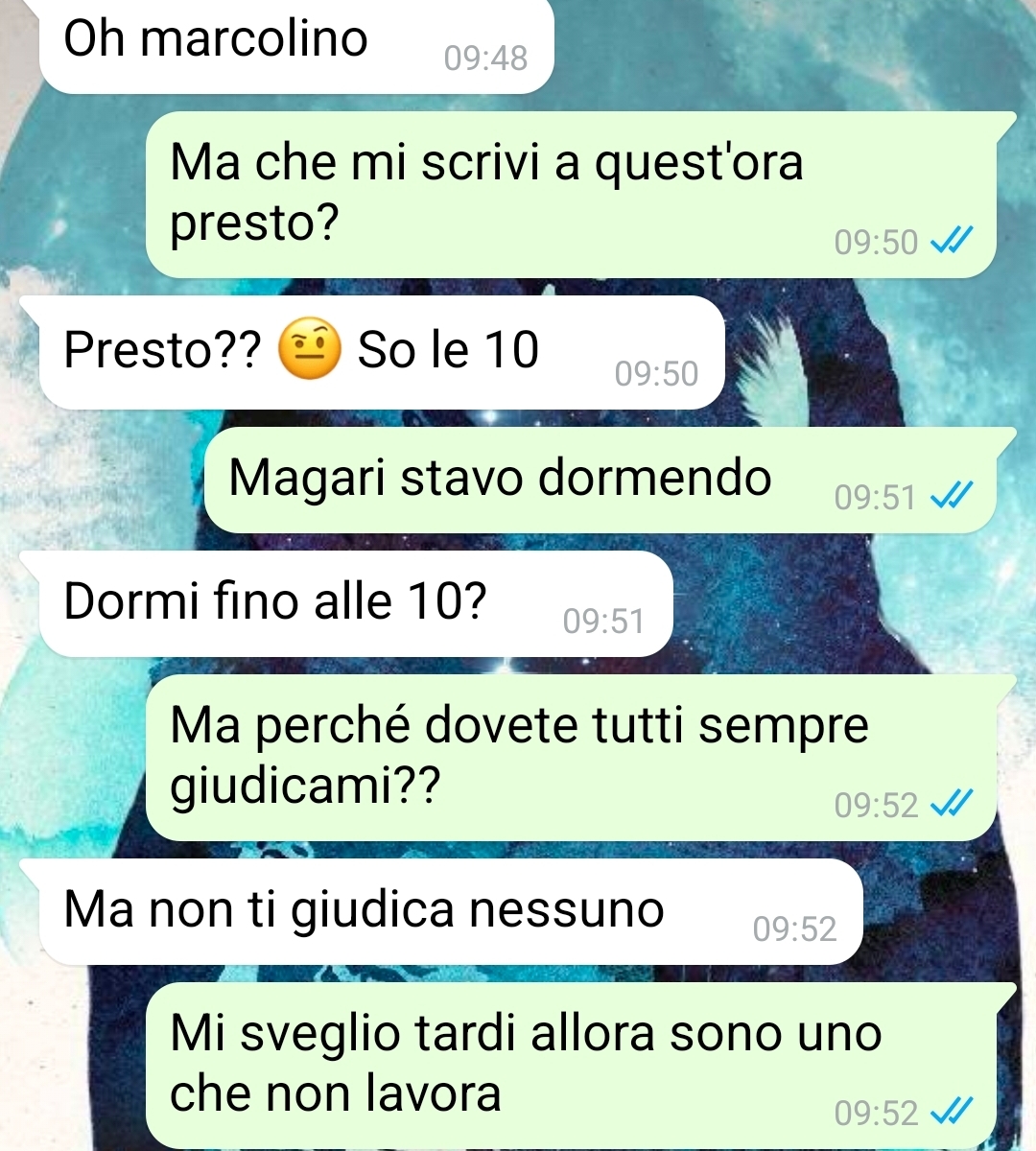Tap the double-check mark on the "giudicami??" message
Screen dimensions: 1036x1151
(953, 805)
